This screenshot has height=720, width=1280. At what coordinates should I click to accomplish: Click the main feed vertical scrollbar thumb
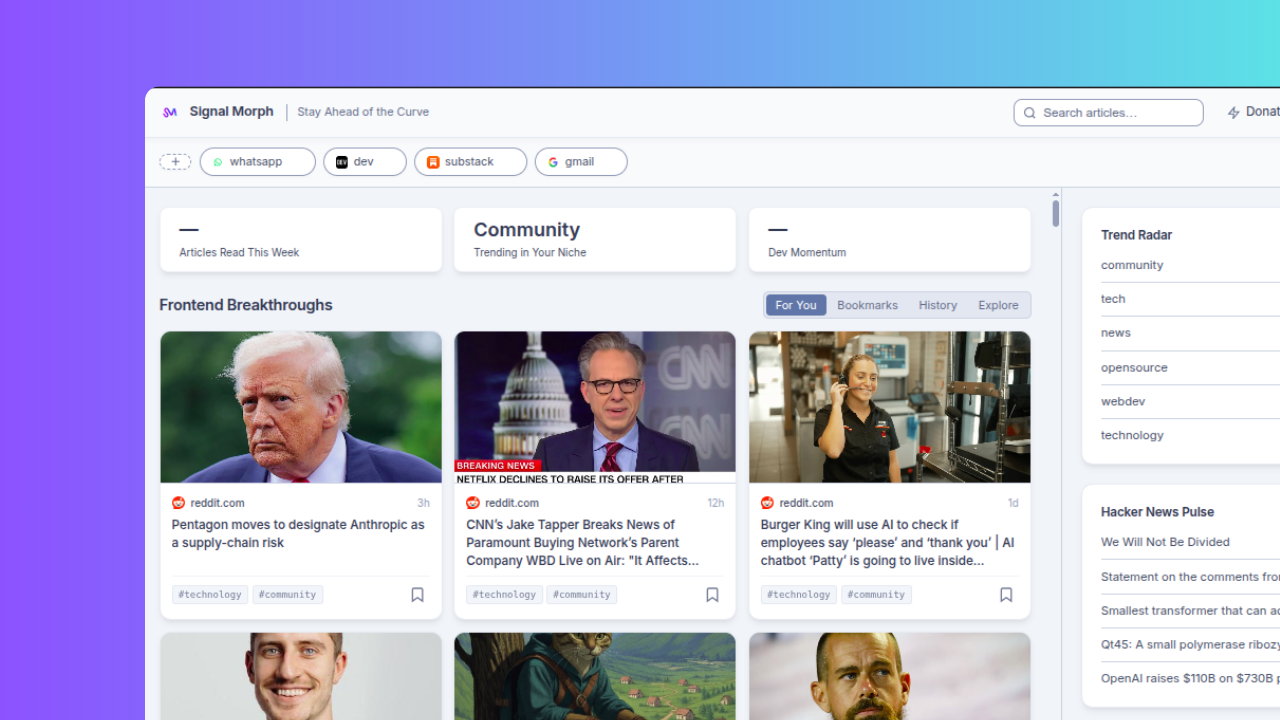(1055, 213)
